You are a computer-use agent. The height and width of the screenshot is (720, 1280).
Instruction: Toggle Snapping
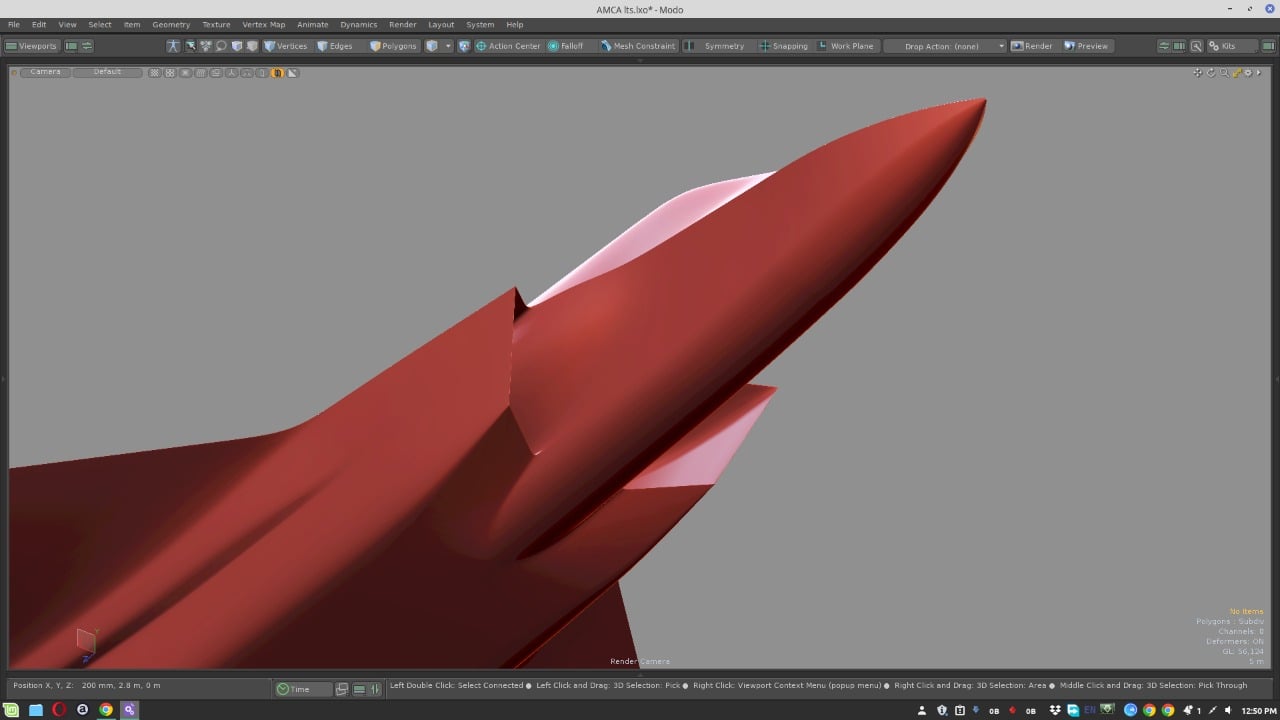(784, 46)
